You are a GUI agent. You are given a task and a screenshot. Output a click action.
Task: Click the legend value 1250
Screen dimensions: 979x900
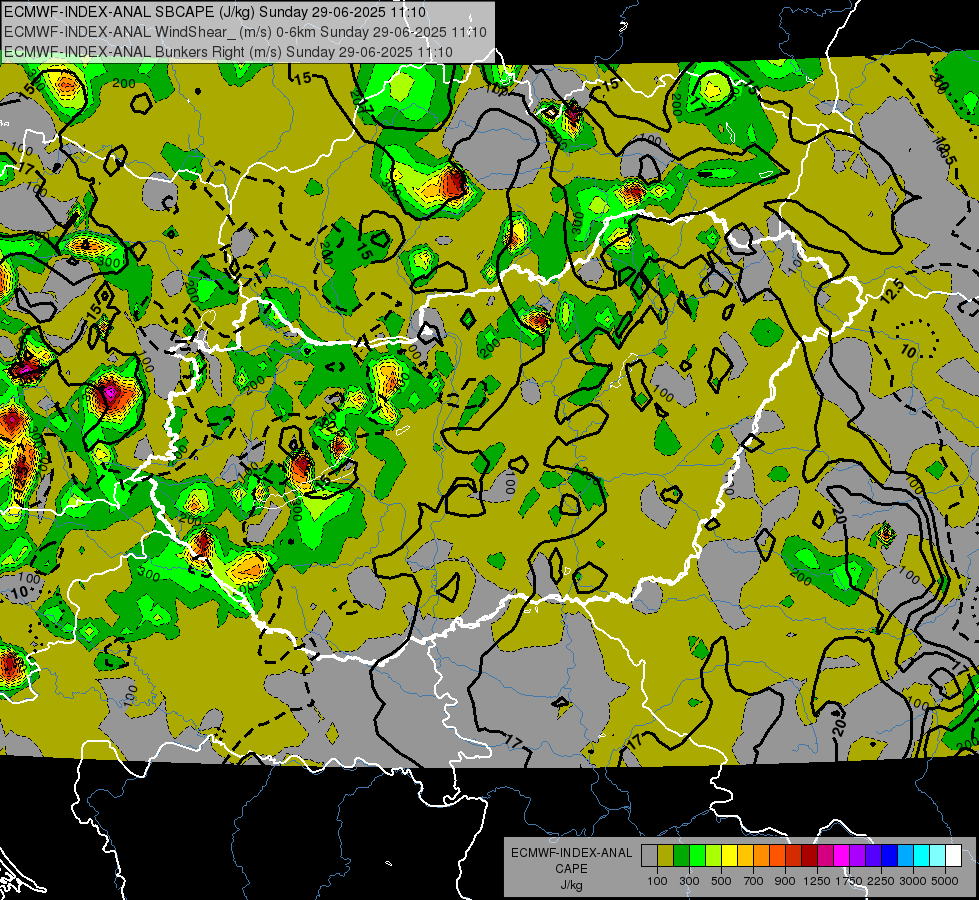[x=817, y=881]
